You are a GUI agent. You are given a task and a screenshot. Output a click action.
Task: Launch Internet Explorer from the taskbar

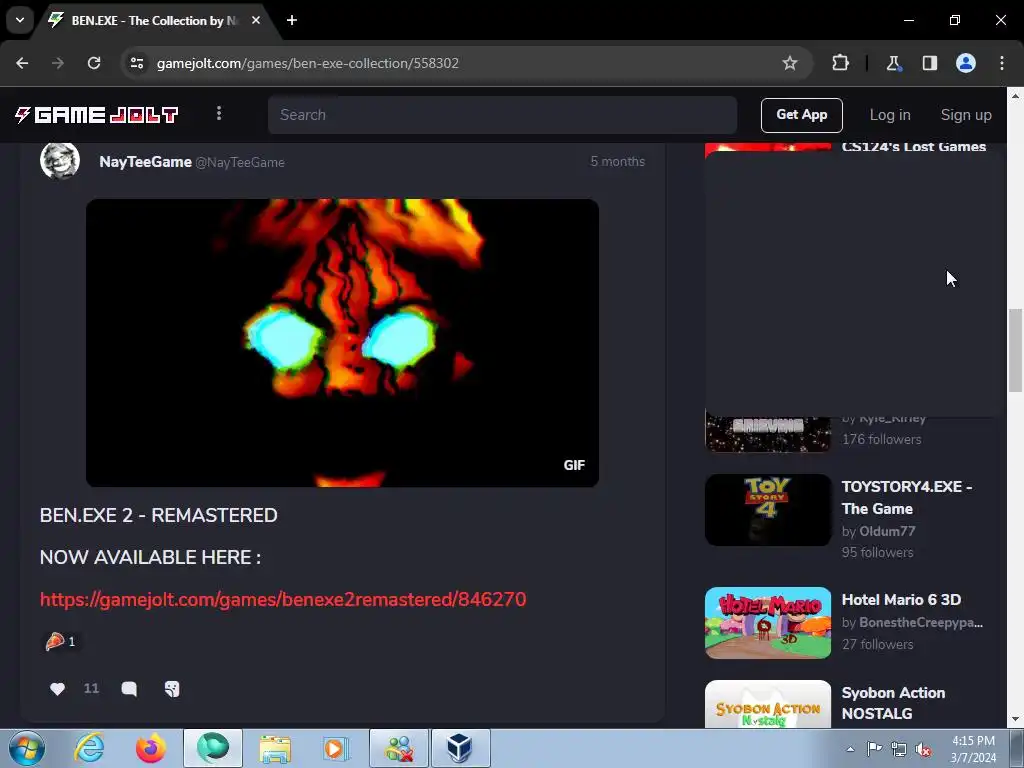click(x=89, y=748)
